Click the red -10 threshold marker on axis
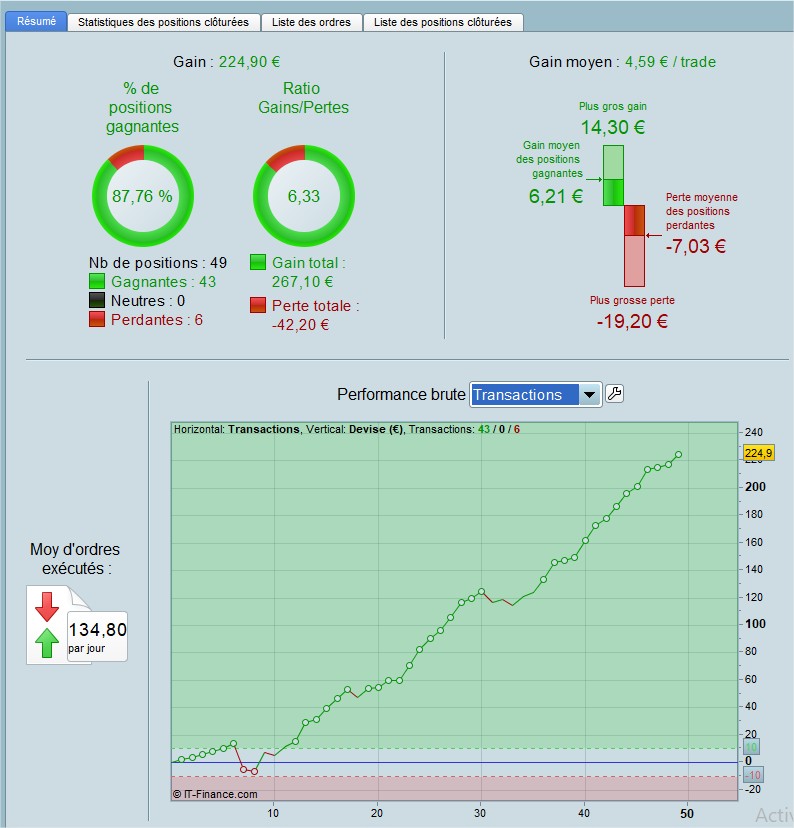Screen dimensions: 794x828 (752, 775)
